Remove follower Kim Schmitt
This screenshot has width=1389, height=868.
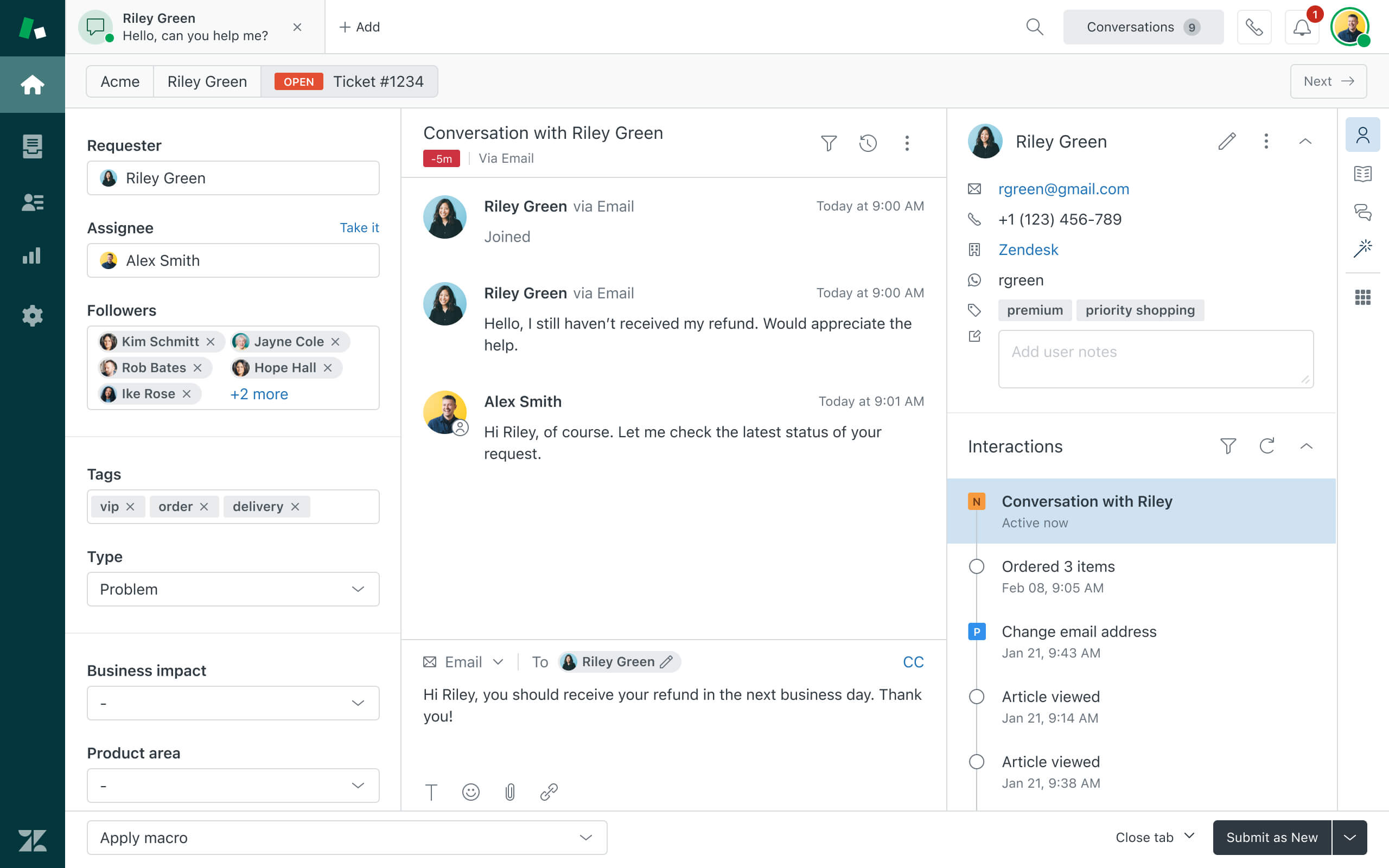[x=211, y=342]
